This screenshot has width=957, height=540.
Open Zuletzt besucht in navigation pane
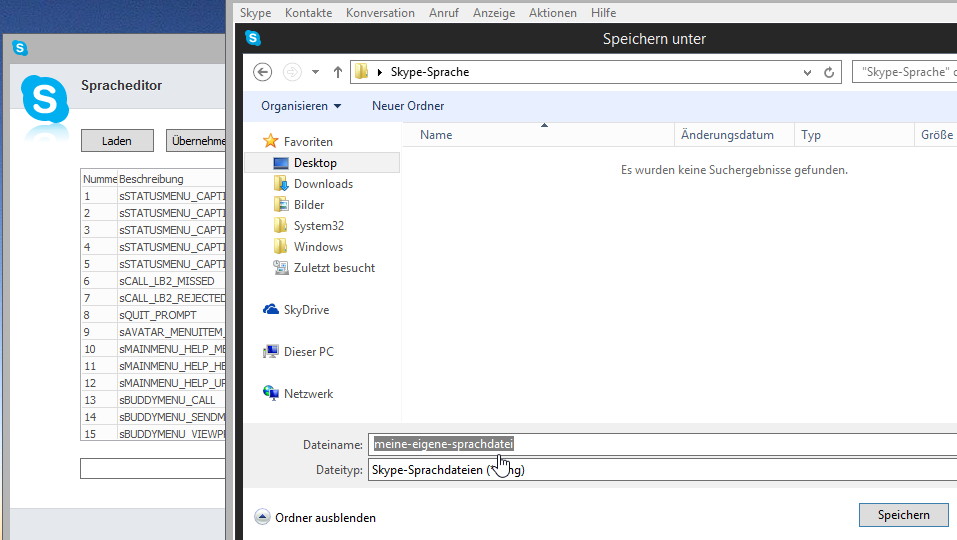click(x=334, y=268)
